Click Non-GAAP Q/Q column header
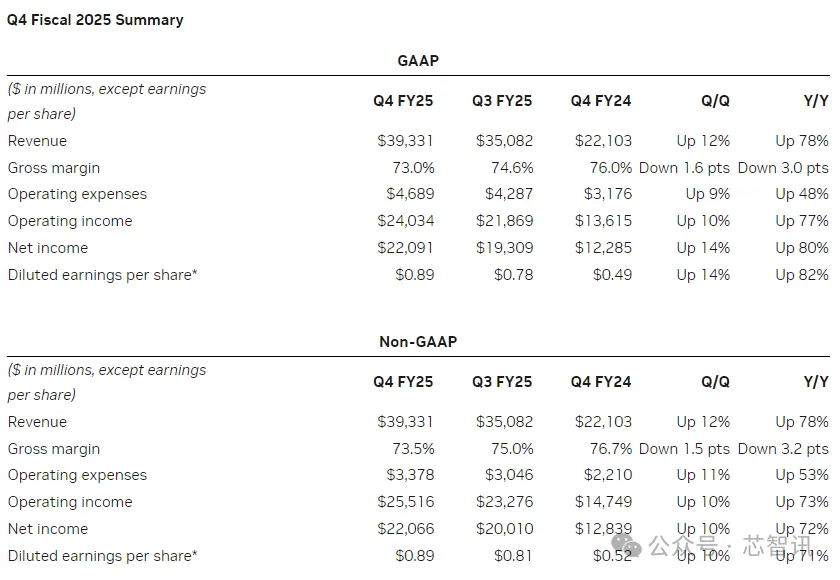The width and height of the screenshot is (840, 580). point(715,382)
